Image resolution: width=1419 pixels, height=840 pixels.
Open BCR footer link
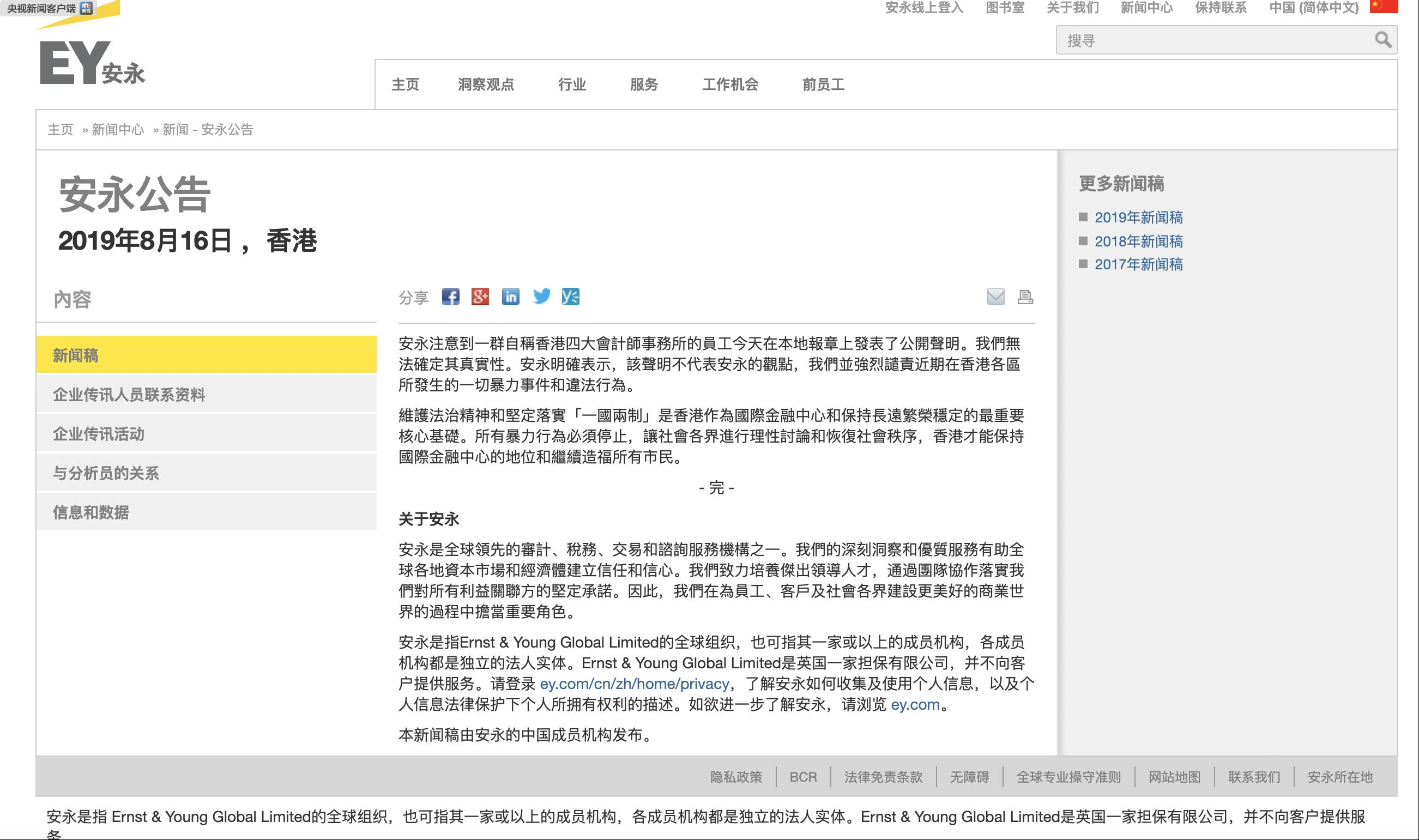pyautogui.click(x=803, y=777)
